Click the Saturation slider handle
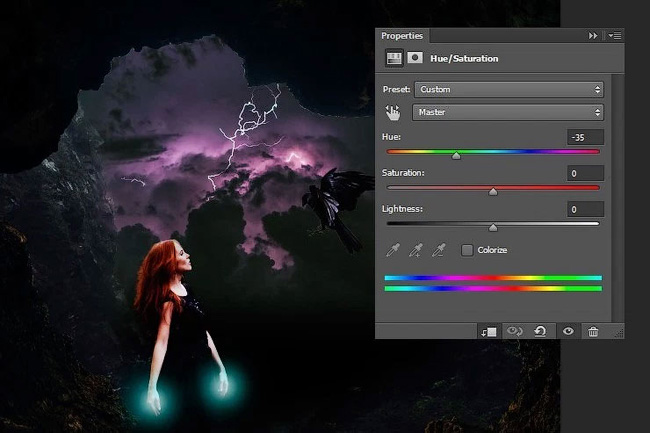This screenshot has height=433, width=650. coord(493,191)
